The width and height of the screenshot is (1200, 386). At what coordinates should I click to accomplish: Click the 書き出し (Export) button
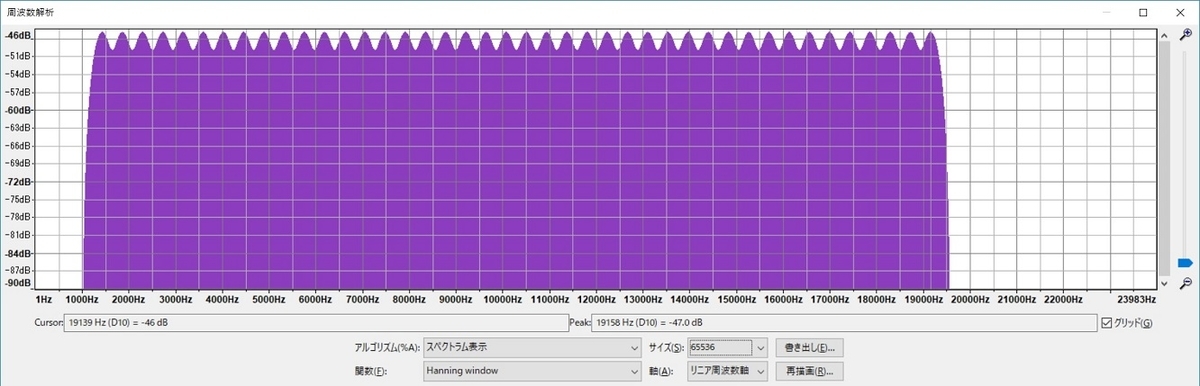[x=811, y=347]
